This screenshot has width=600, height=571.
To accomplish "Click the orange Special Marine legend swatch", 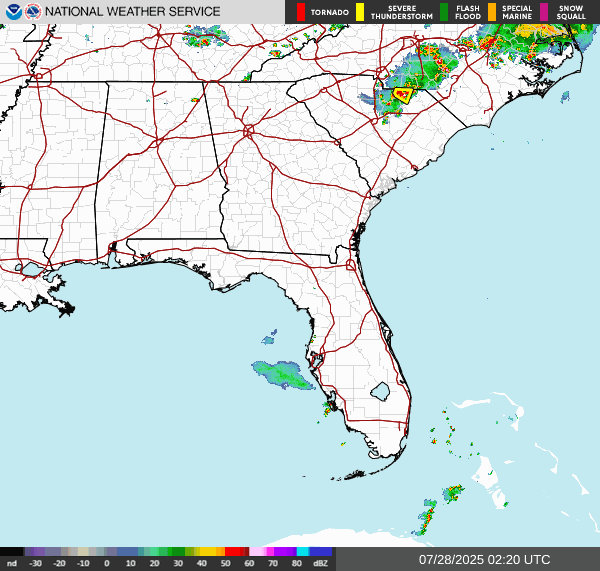I will click(x=492, y=12).
